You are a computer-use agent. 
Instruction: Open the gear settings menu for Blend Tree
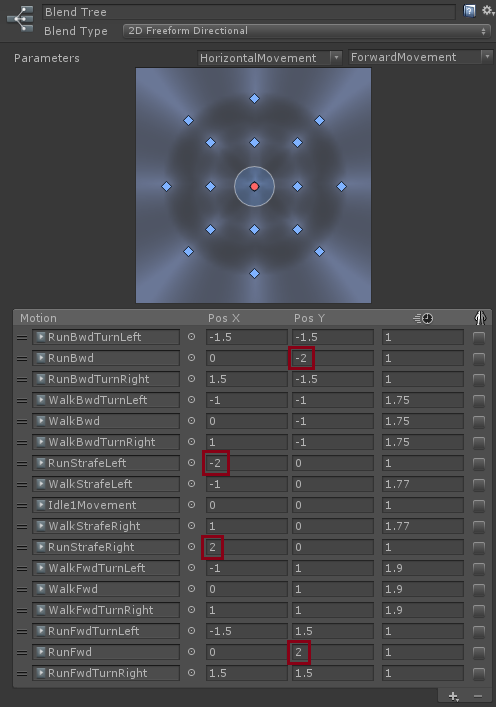coord(488,11)
